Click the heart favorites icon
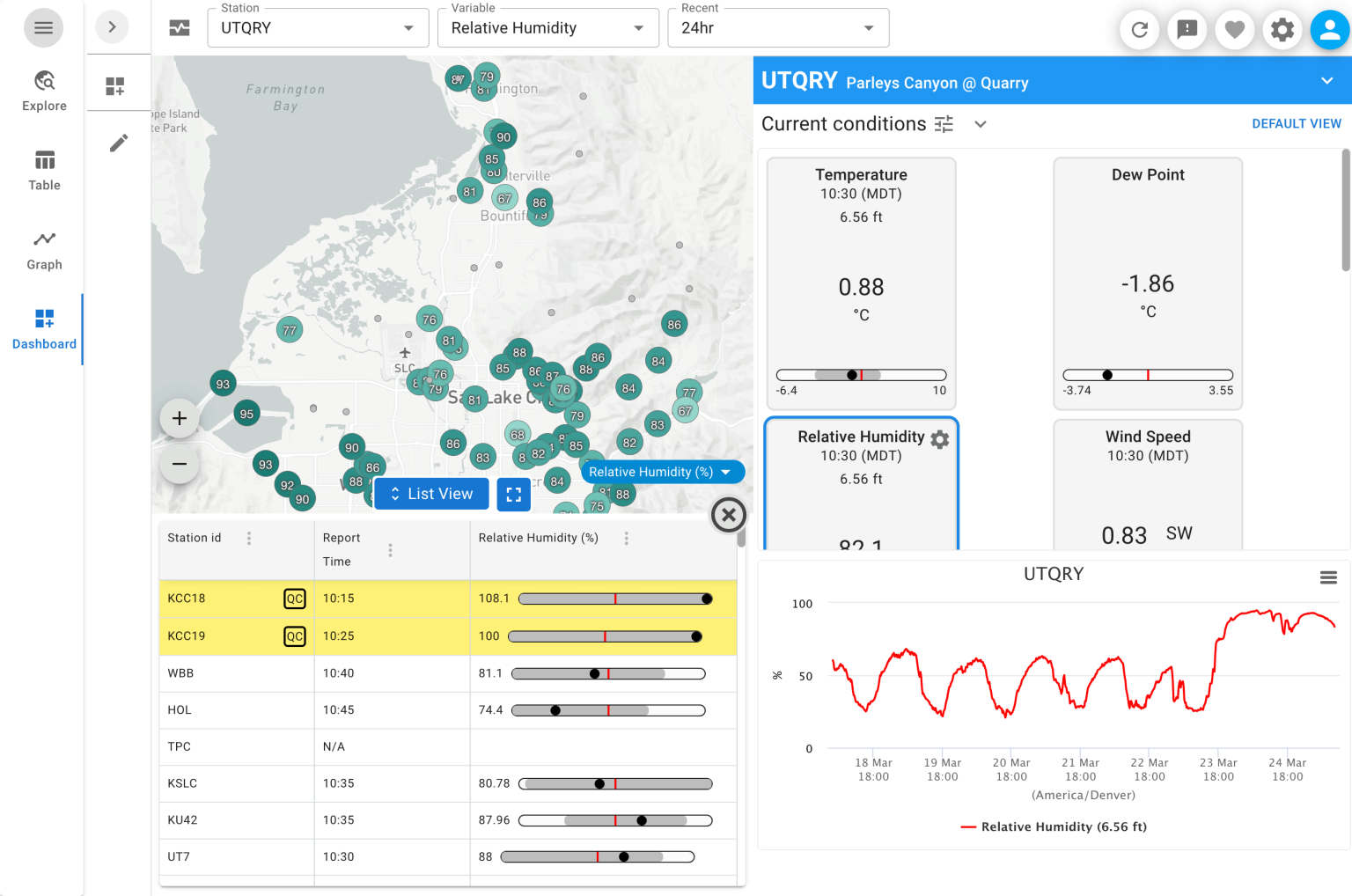1352x896 pixels. coord(1235,29)
